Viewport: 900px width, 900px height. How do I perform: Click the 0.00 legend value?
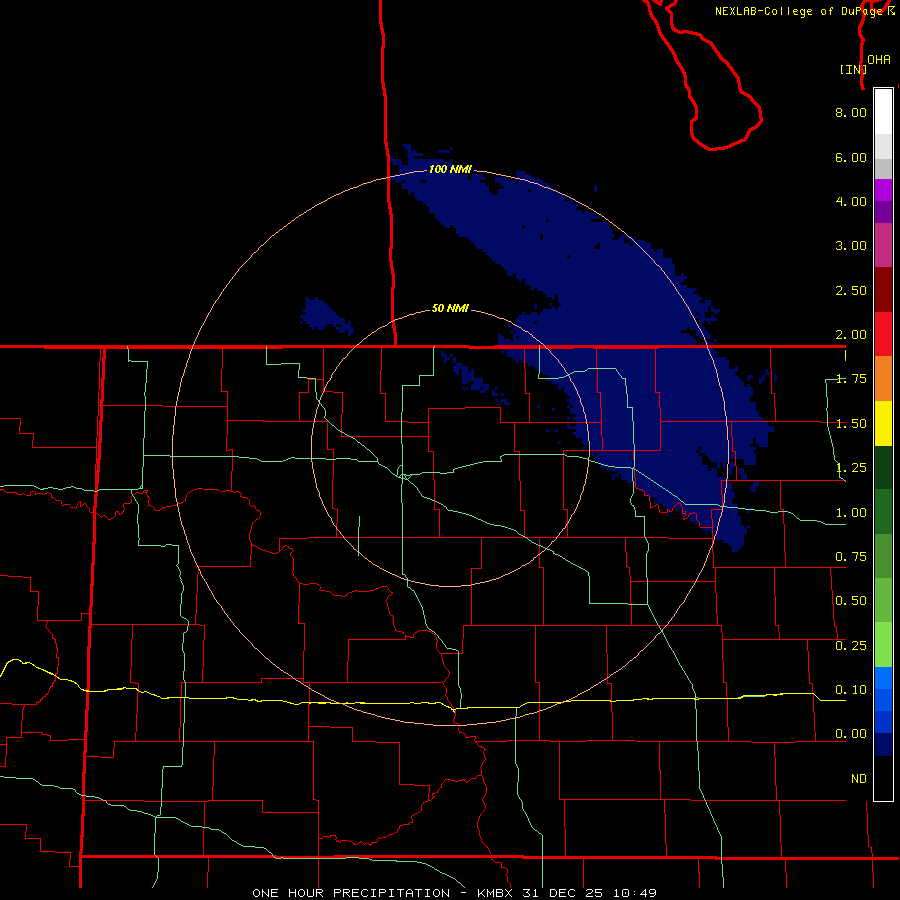851,734
